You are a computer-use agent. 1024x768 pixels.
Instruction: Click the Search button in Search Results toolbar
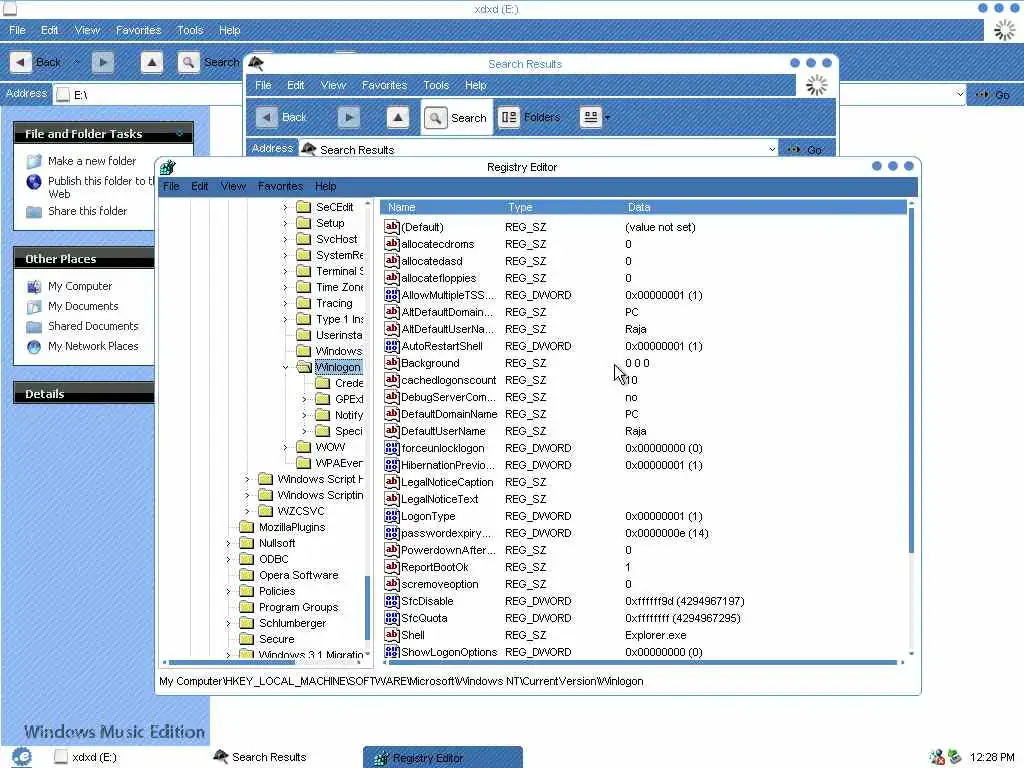click(456, 118)
